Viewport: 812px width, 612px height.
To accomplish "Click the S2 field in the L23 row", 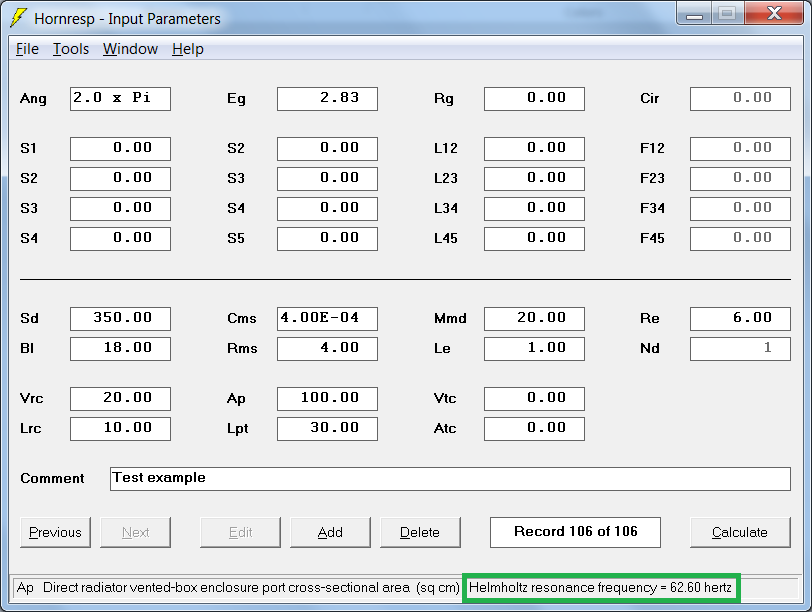I will click(x=120, y=179).
